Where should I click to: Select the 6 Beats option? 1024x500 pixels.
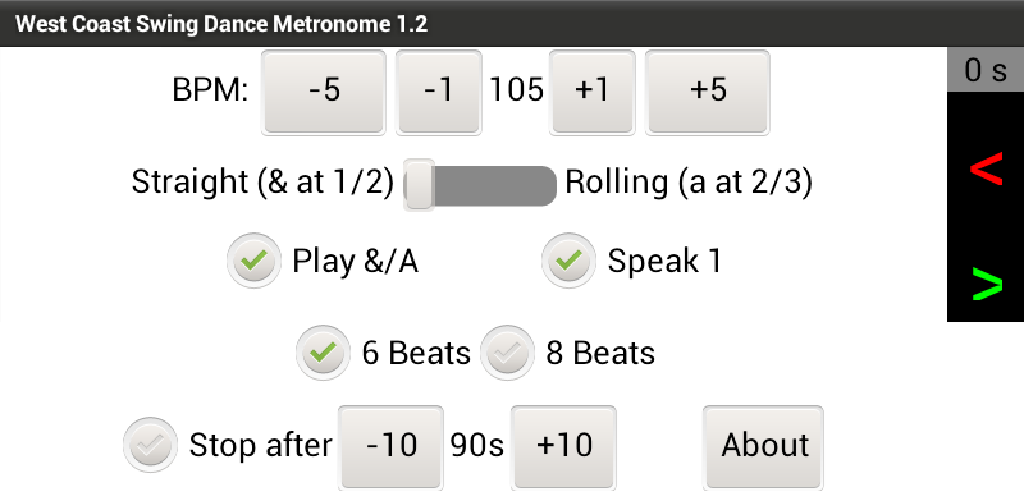323,353
